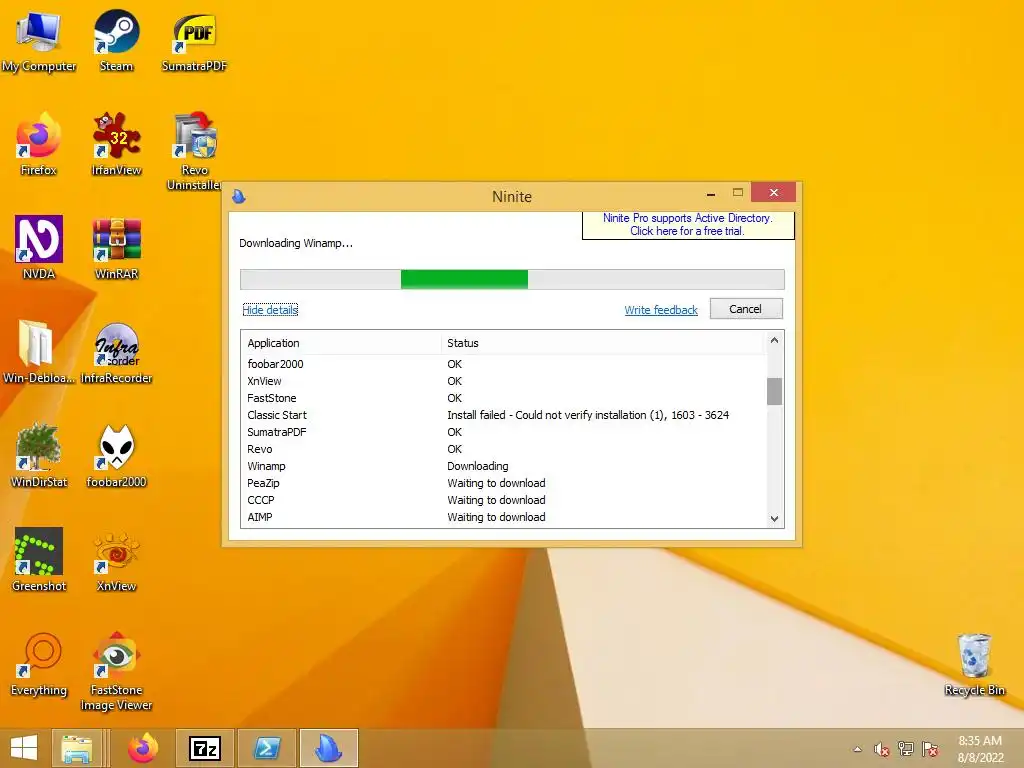Select the Revo row in list
The image size is (1024, 768).
click(x=503, y=449)
